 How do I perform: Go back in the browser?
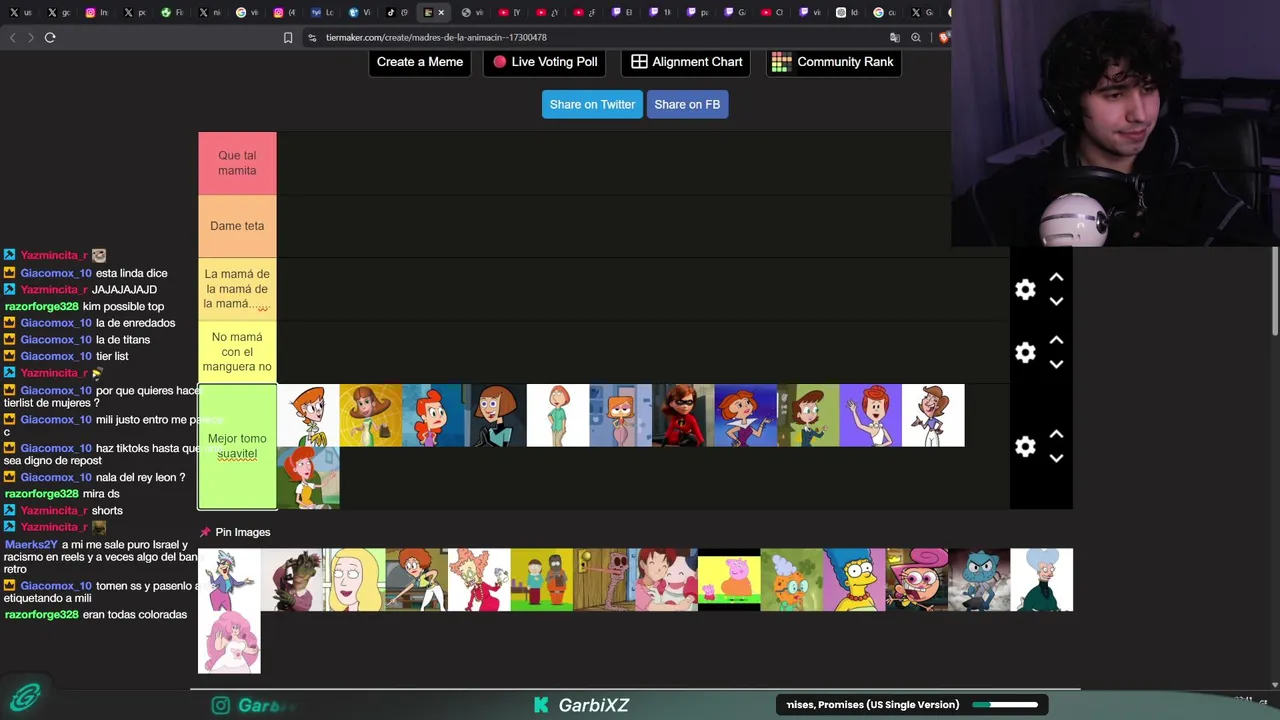(12, 38)
